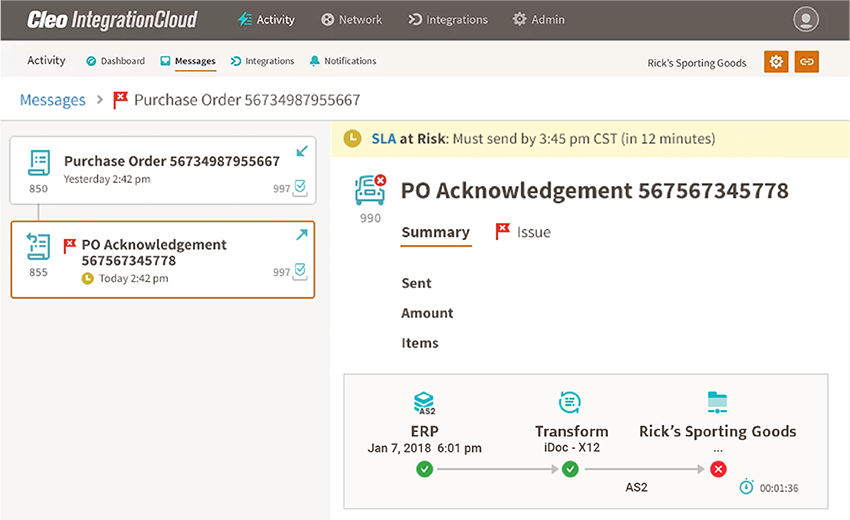The height and width of the screenshot is (520, 850).
Task: Click the SLA at Risk clock icon
Action: pos(352,139)
